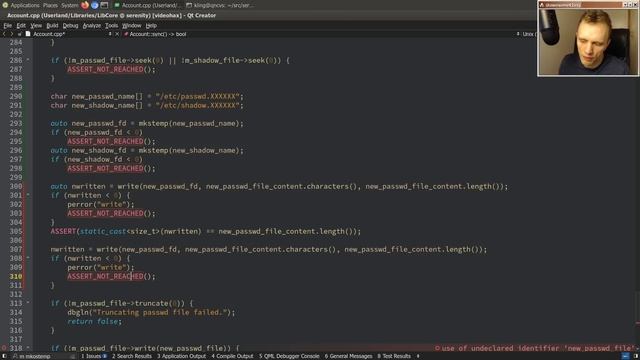Open the Places menu in top panel
The height and width of the screenshot is (360, 640).
coord(50,5)
